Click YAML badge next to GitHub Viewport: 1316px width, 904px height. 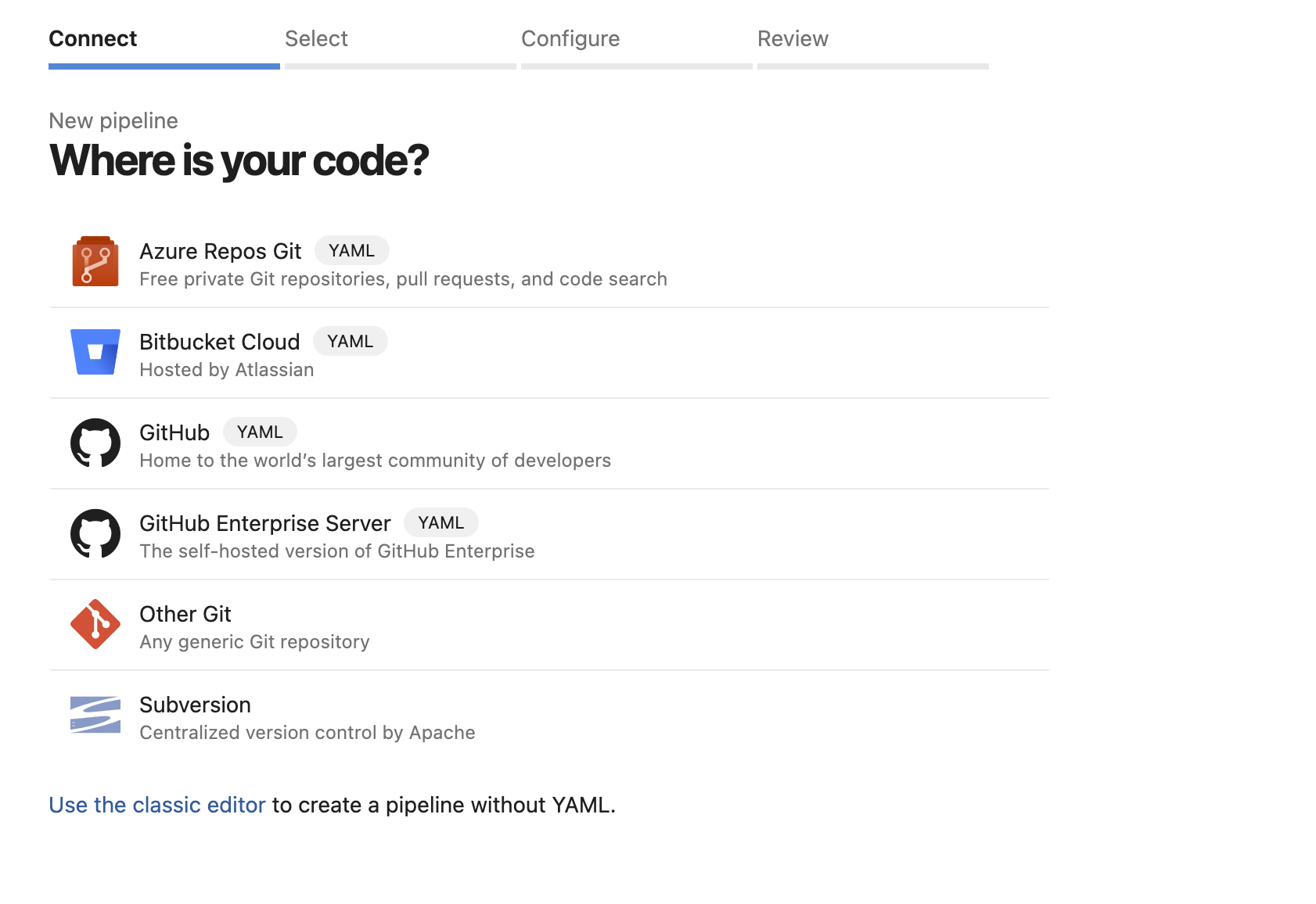click(x=260, y=432)
